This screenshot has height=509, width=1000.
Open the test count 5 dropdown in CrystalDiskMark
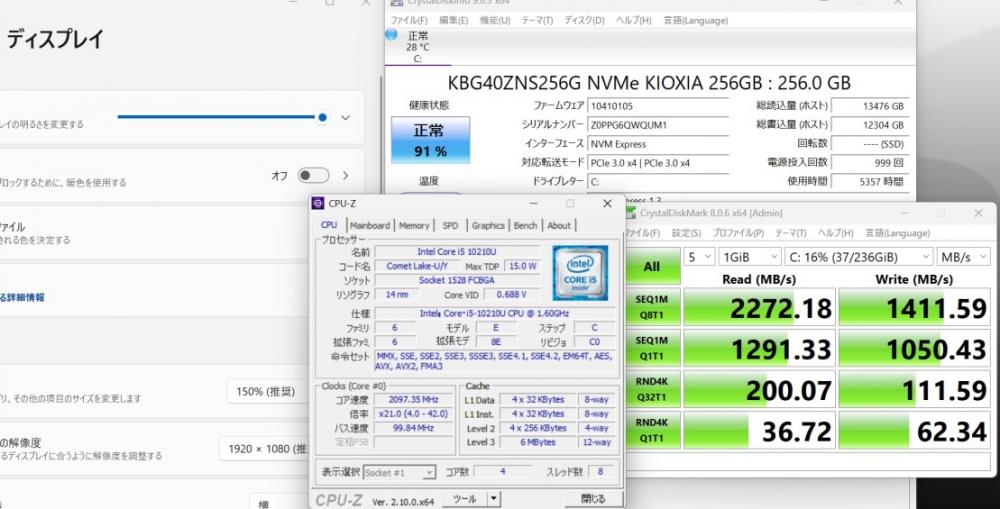(699, 257)
